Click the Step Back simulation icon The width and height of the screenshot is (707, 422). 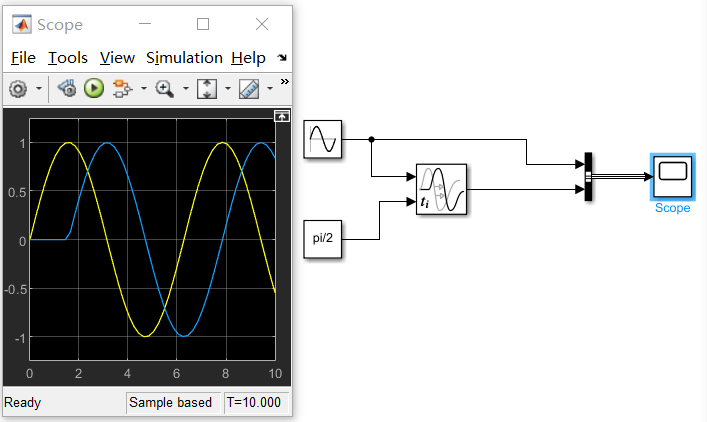(67, 88)
